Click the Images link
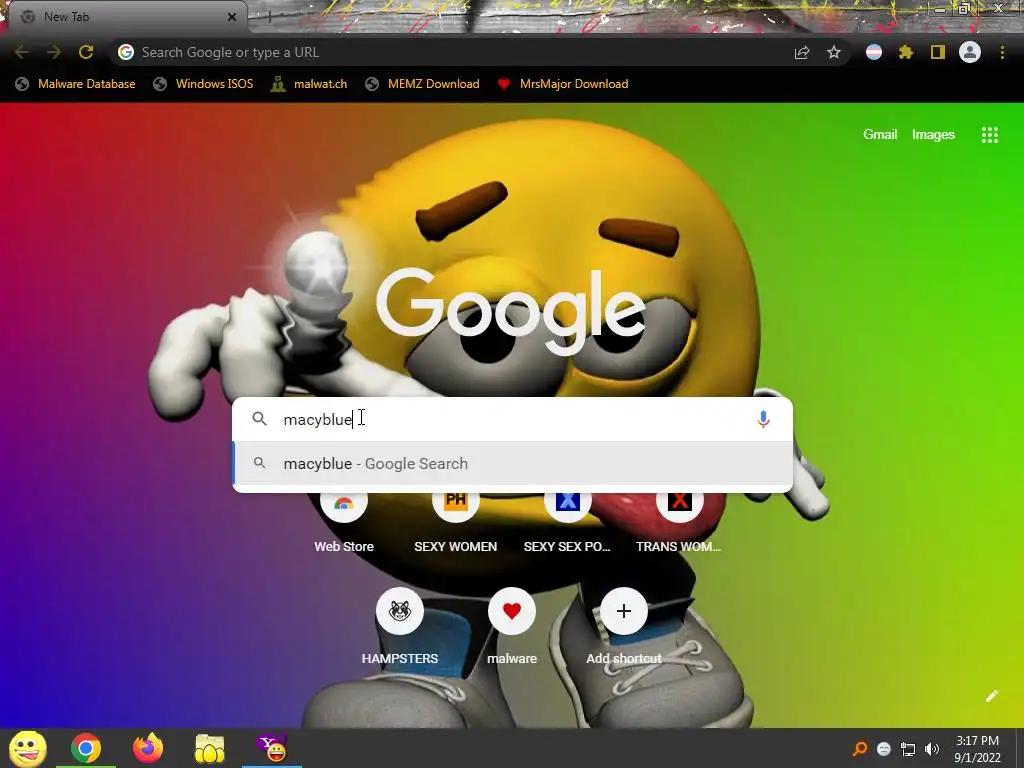The height and width of the screenshot is (768, 1024). point(933,135)
